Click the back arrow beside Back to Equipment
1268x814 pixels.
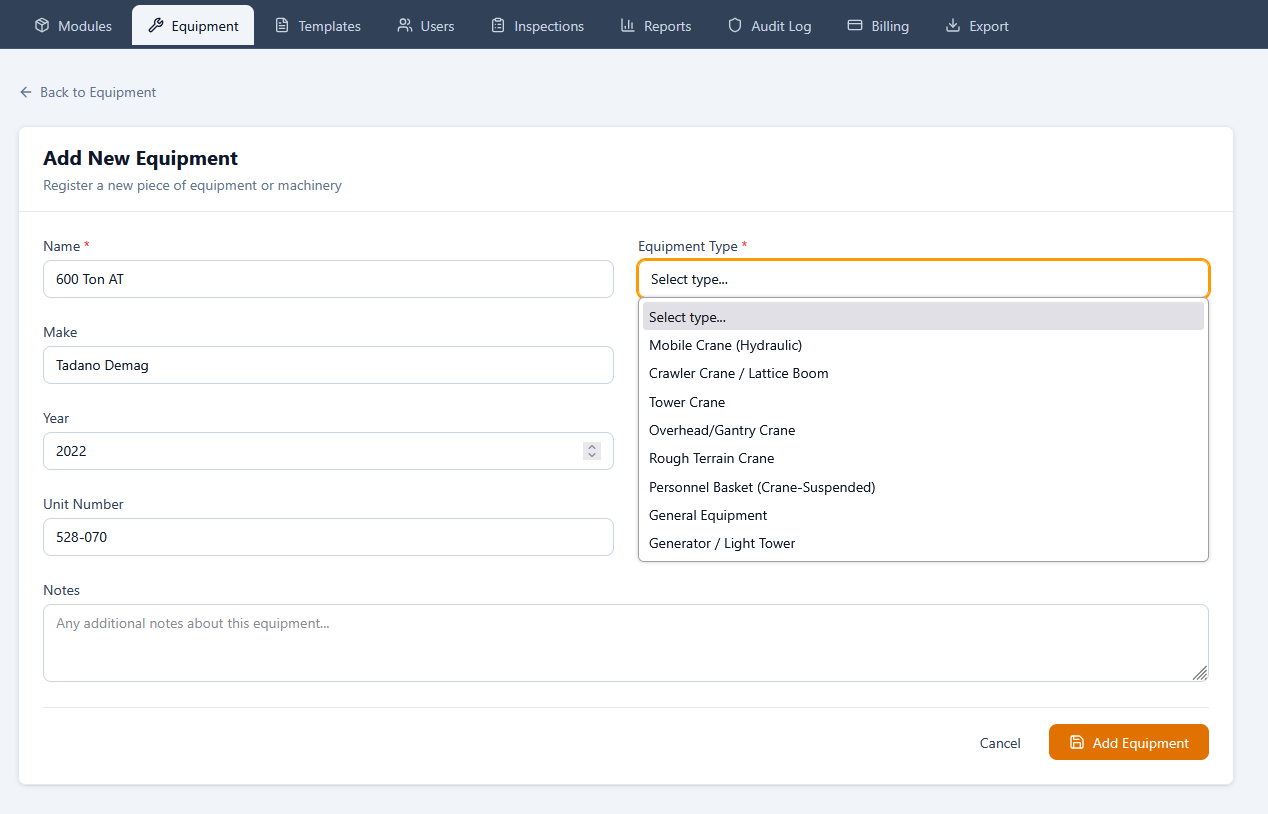pos(25,92)
